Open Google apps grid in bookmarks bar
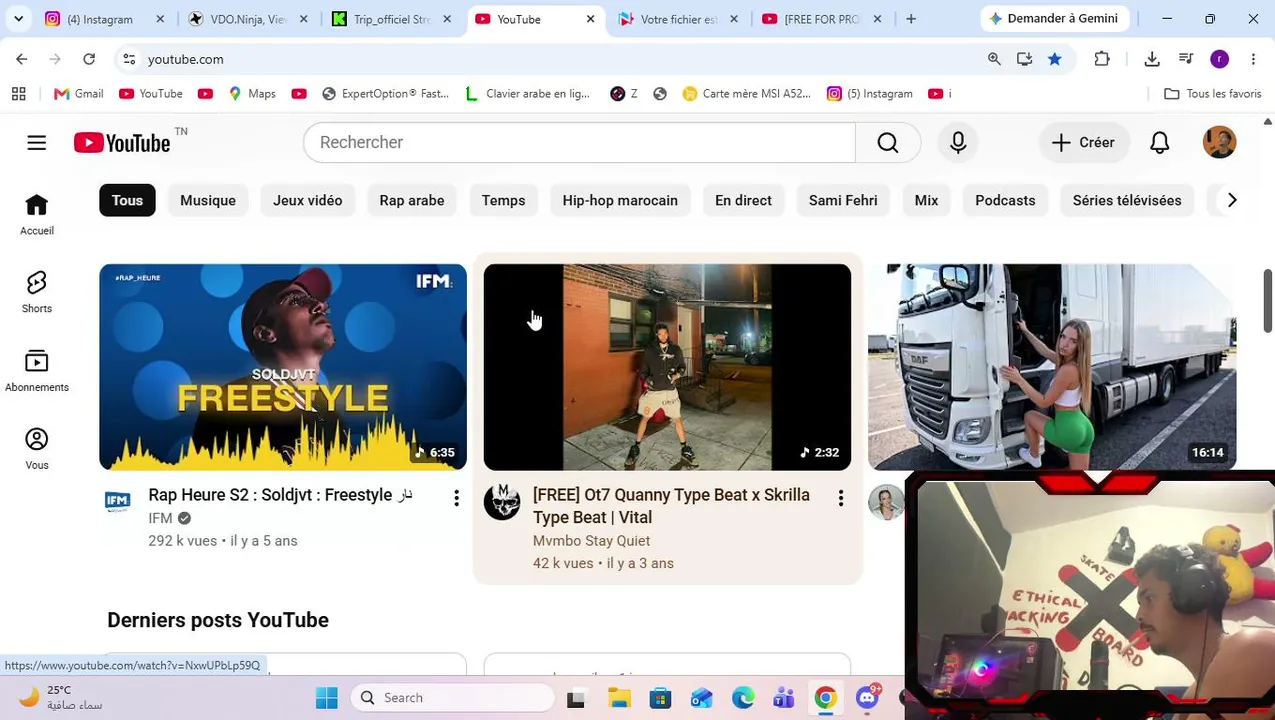The width and height of the screenshot is (1275, 720). click(x=18, y=94)
